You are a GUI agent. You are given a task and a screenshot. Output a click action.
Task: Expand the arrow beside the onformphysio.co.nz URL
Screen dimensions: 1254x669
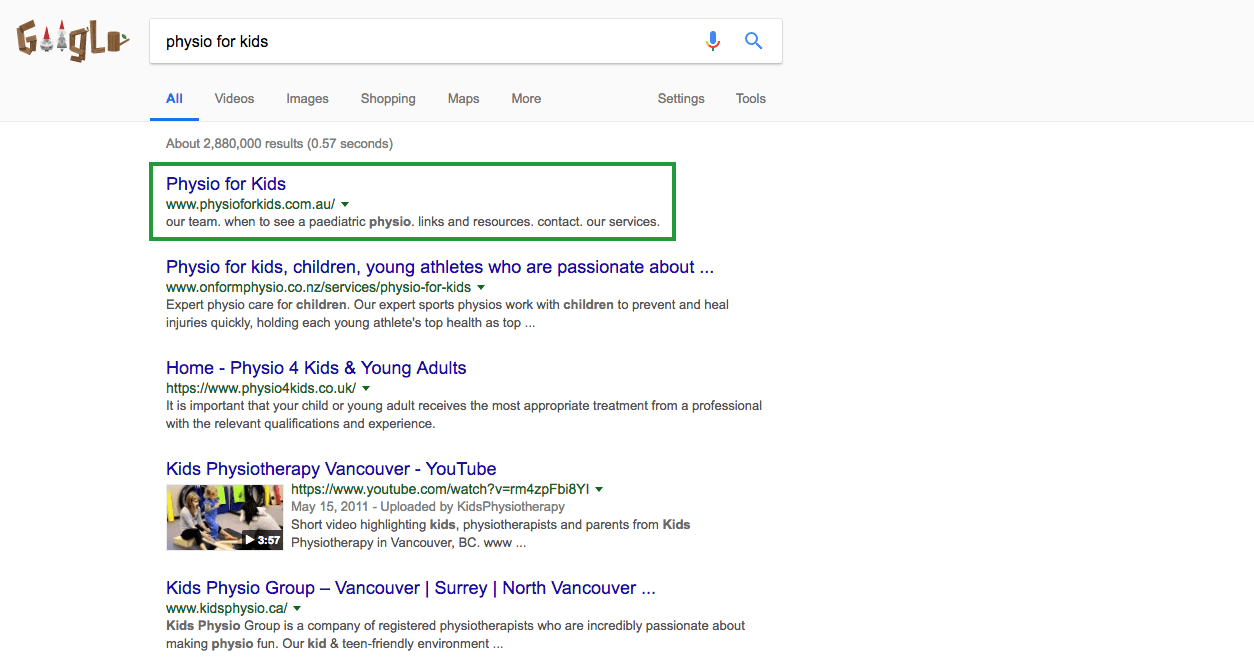(x=481, y=287)
